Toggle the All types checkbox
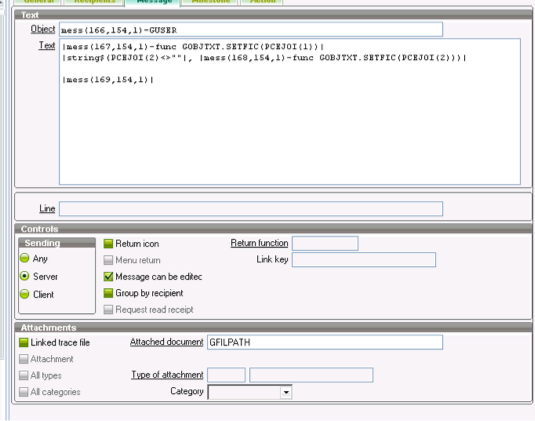Screen dimensions: 535x421 point(24,375)
